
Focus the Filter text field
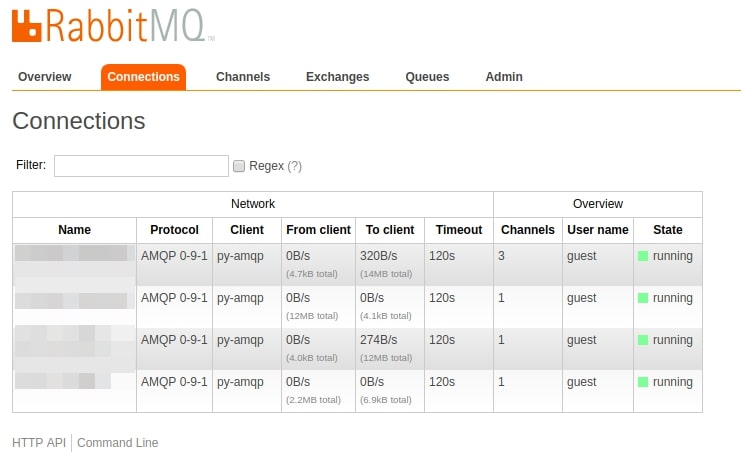141,166
